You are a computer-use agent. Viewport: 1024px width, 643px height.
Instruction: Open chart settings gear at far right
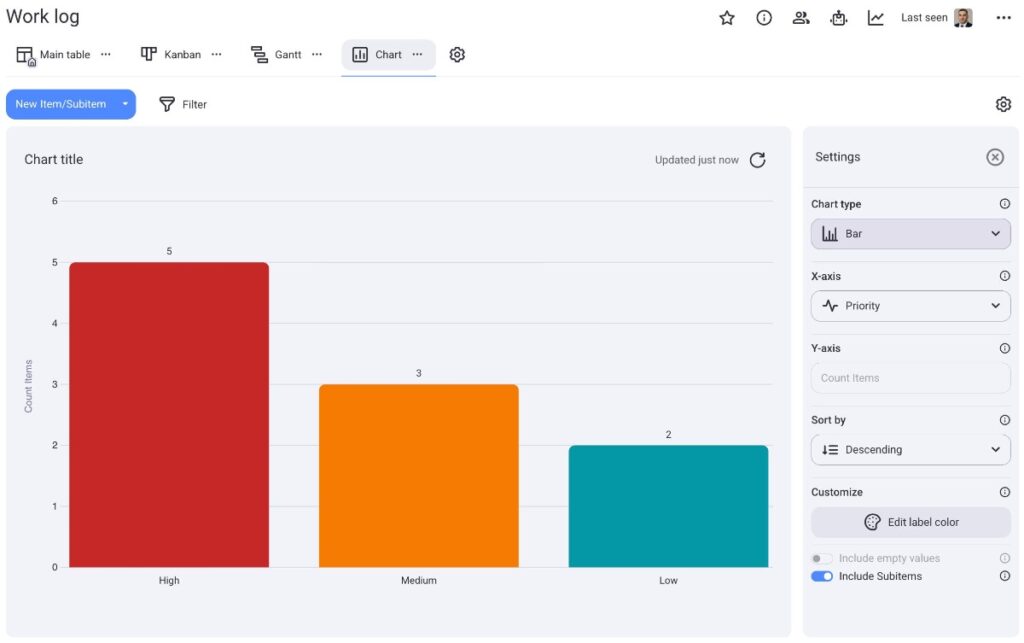(1003, 104)
